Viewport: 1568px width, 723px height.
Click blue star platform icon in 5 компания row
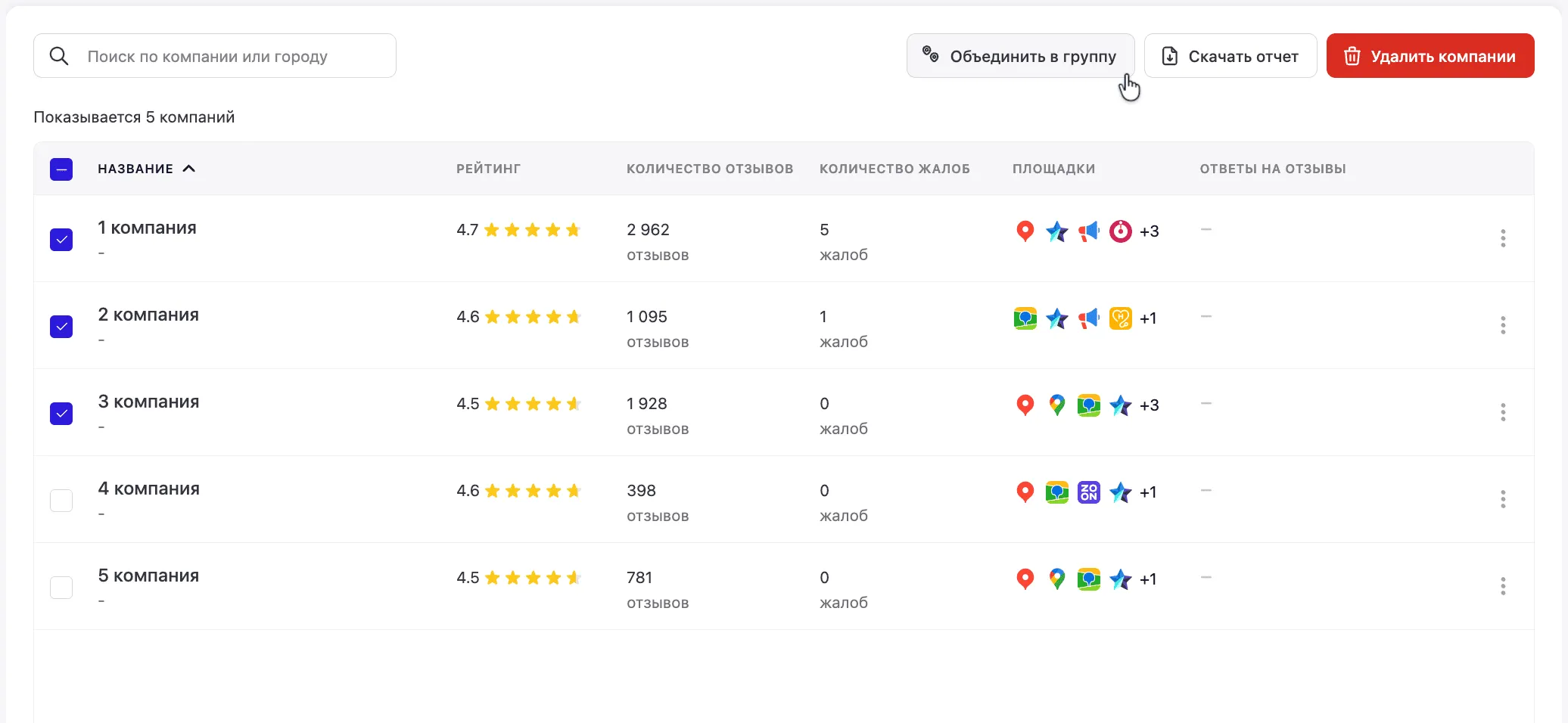click(1120, 579)
